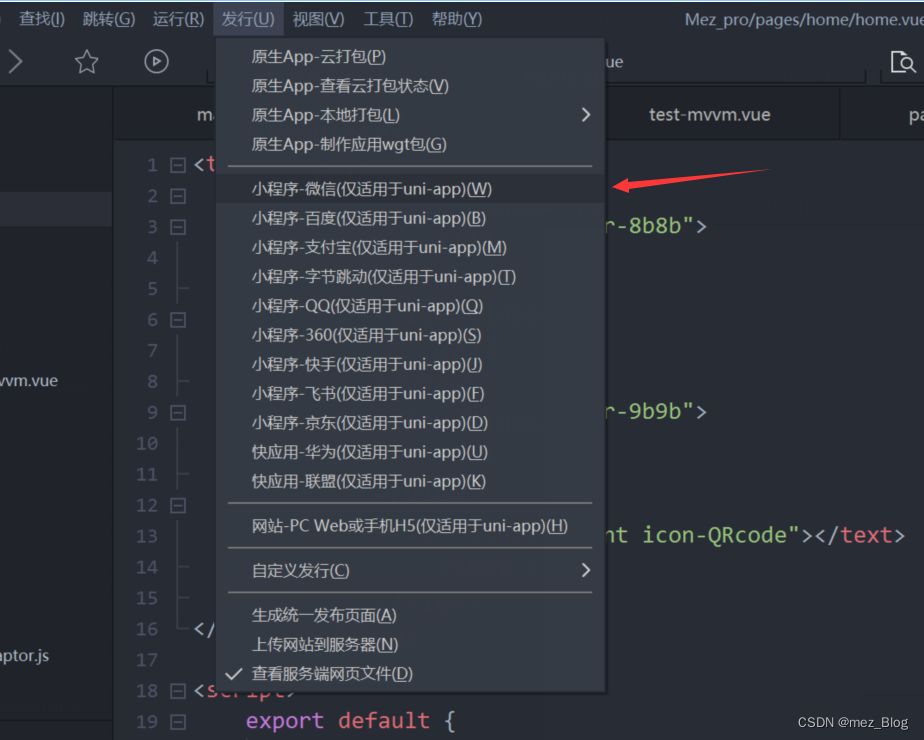The height and width of the screenshot is (740, 924).
Task: Open the 视图(V) menu
Action: [318, 19]
